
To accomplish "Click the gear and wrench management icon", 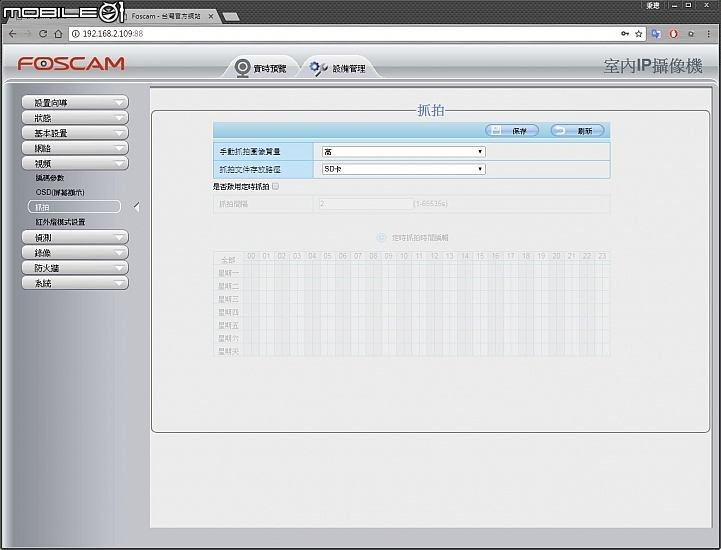I will pyautogui.click(x=318, y=68).
